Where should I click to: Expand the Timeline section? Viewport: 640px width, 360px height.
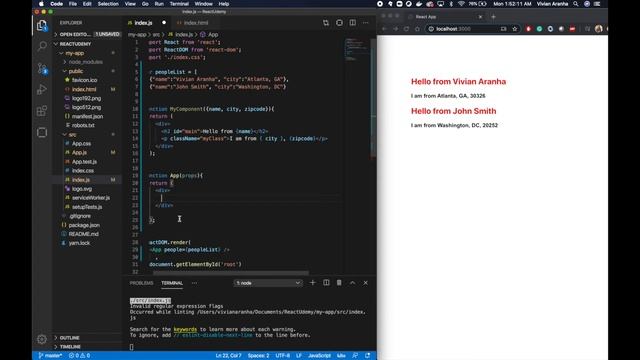87,347
